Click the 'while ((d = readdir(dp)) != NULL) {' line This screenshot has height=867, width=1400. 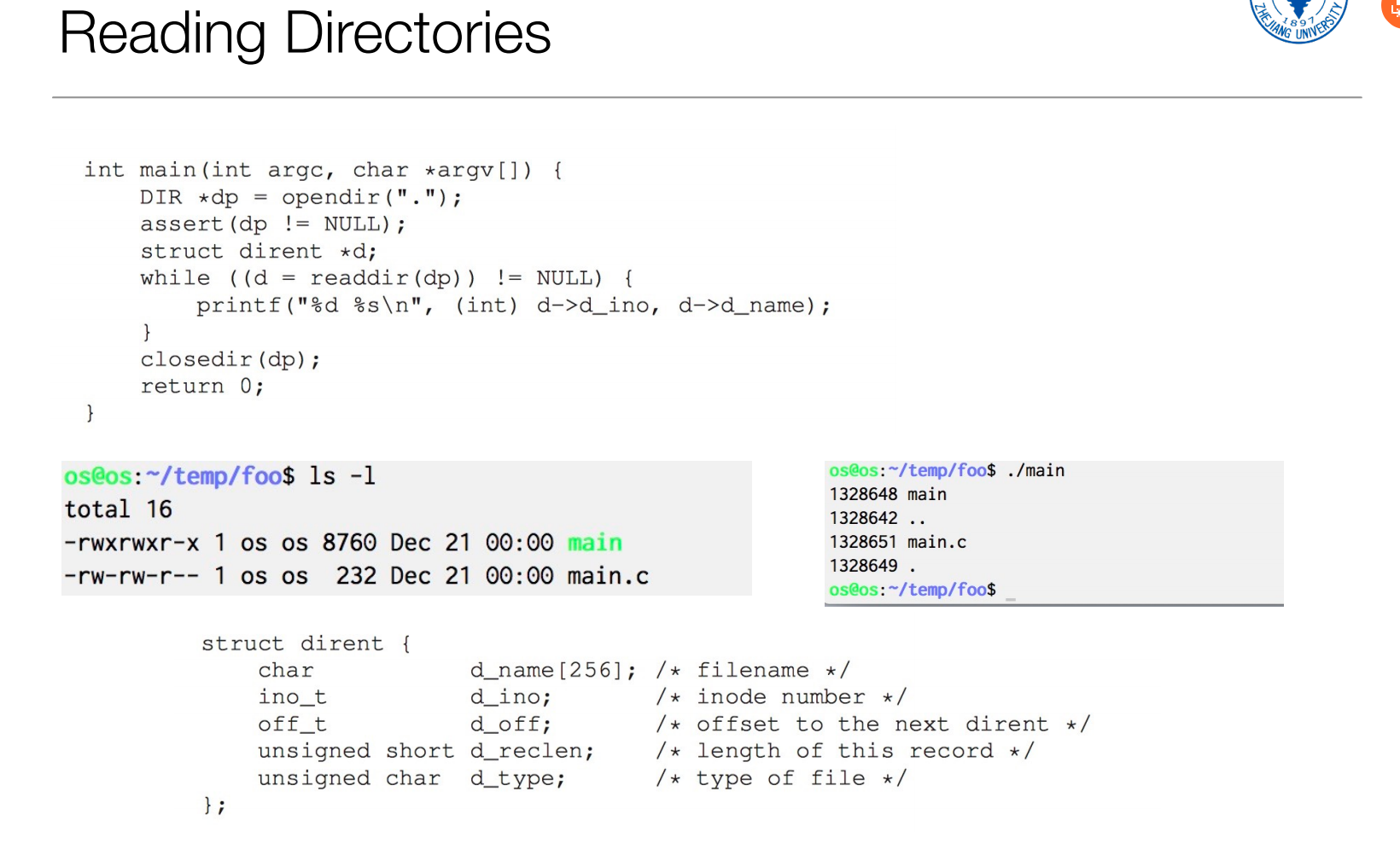(x=387, y=278)
